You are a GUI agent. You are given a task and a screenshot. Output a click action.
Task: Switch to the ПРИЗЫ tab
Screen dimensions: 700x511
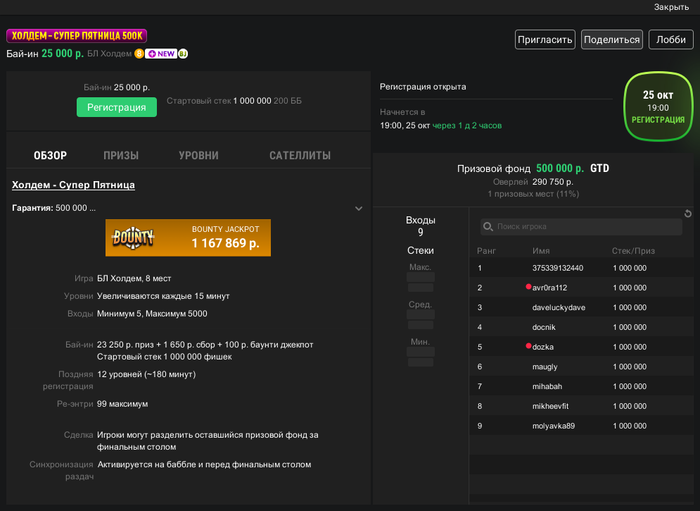121,156
